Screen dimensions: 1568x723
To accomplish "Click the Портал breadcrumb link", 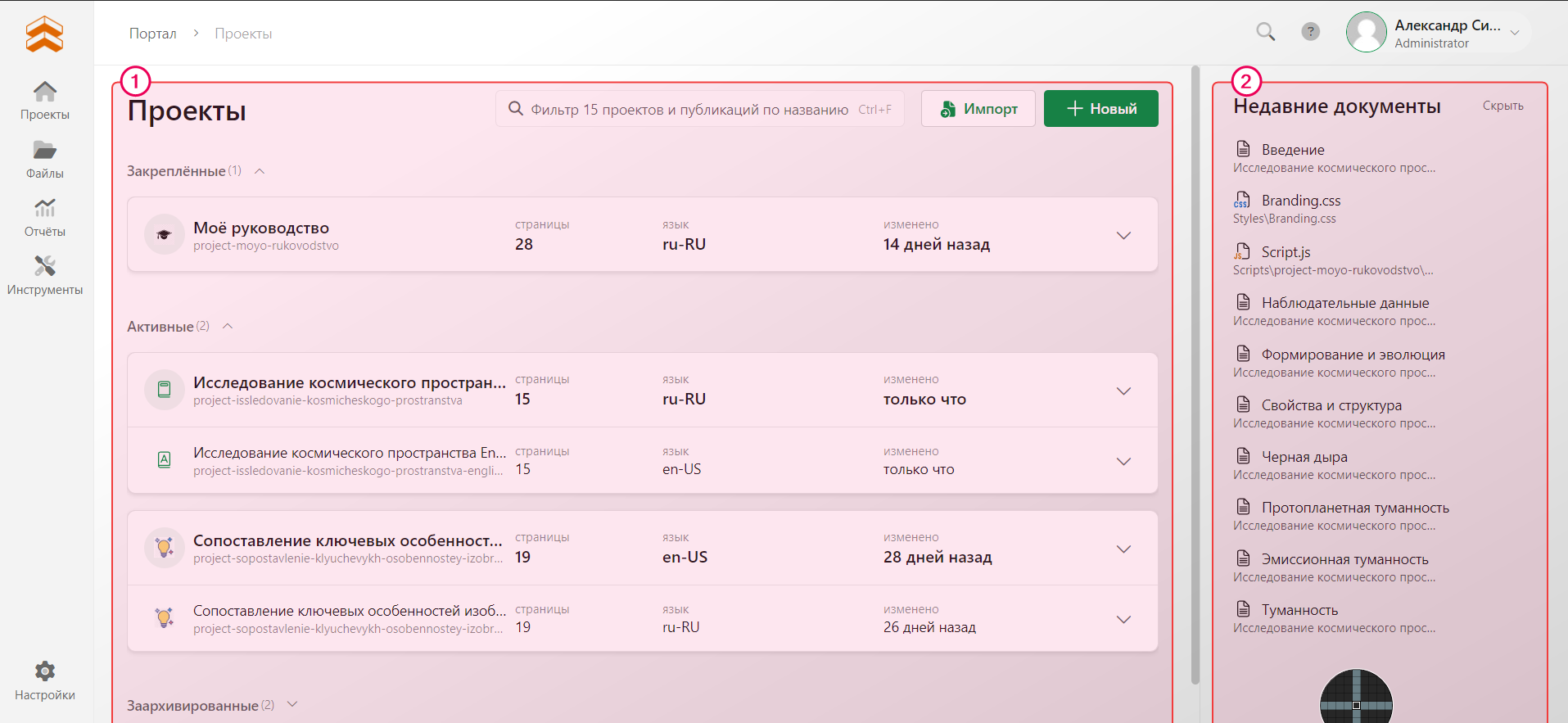I will pos(153,34).
